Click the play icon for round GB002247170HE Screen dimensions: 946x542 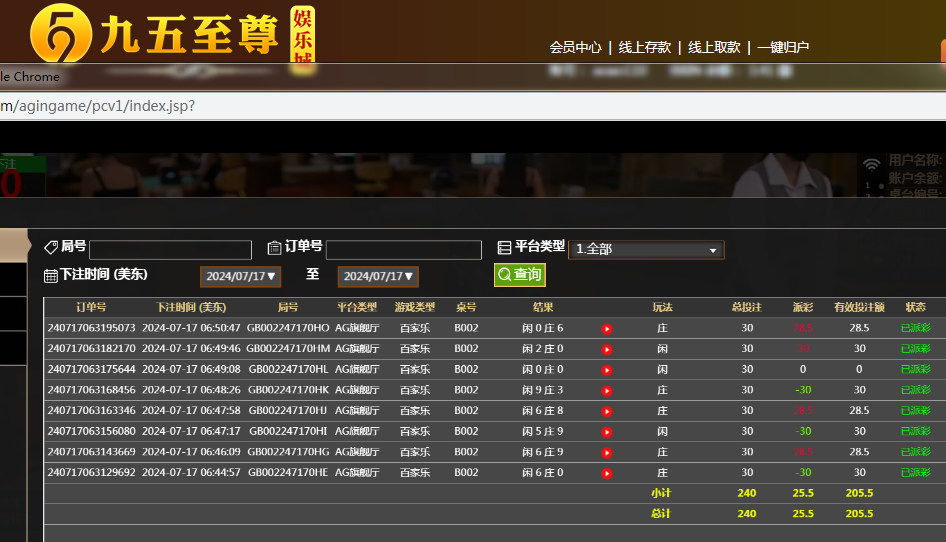pyautogui.click(x=607, y=473)
